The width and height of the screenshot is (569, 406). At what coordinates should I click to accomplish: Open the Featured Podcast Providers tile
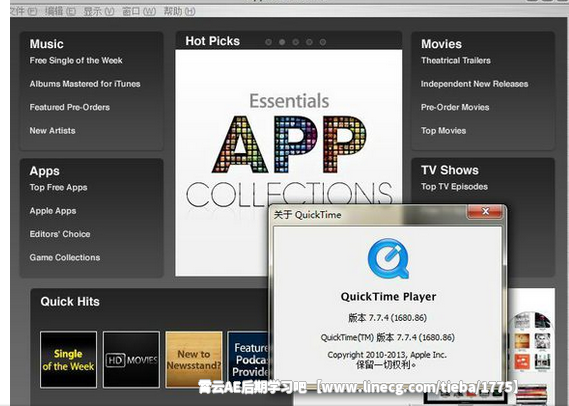coord(248,360)
